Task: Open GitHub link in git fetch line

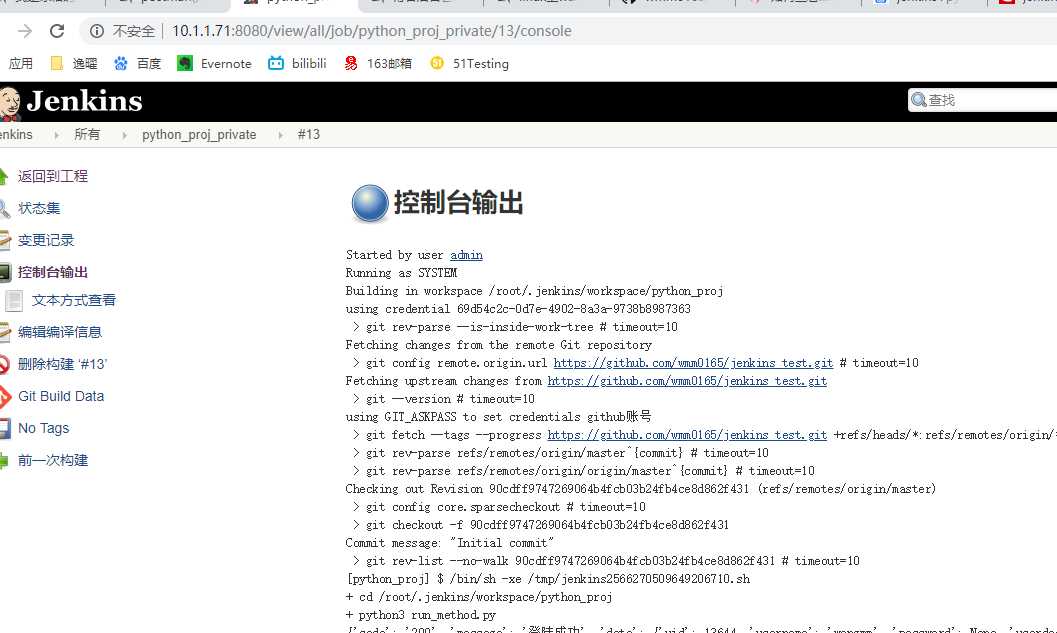Action: [x=687, y=435]
